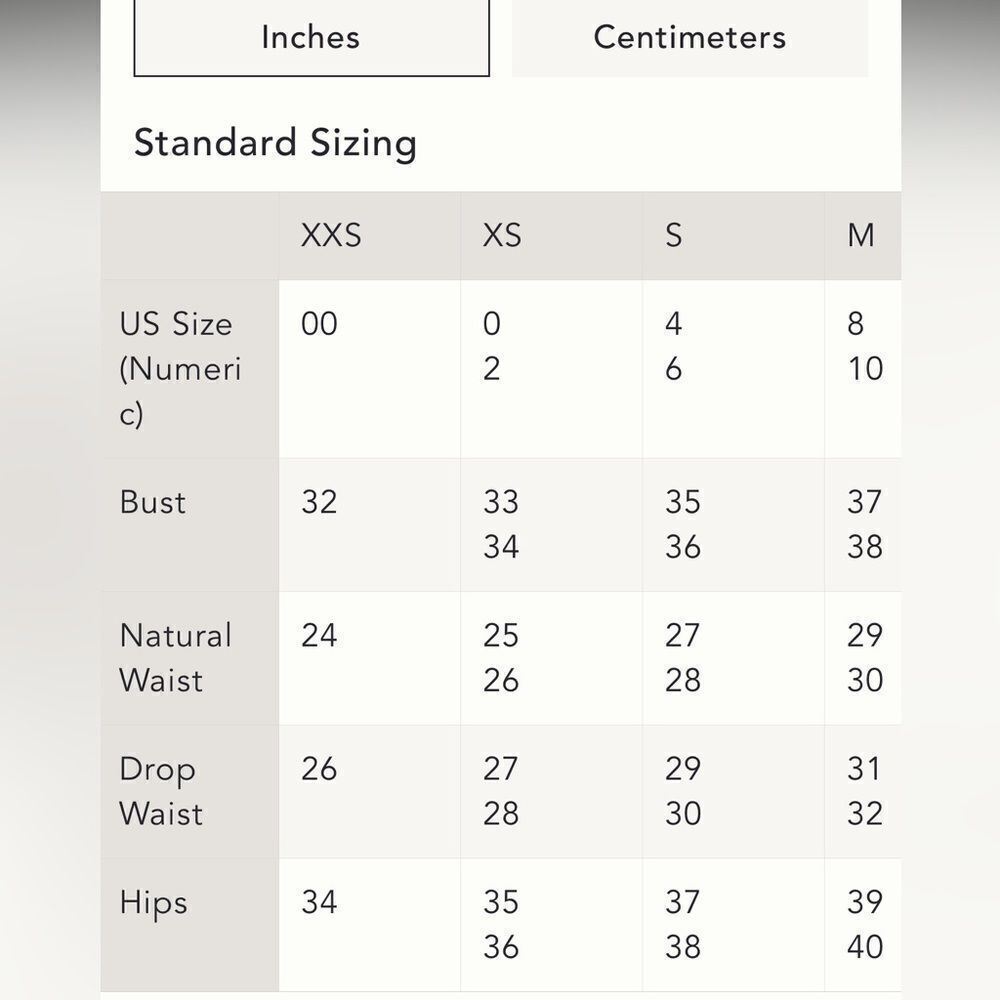This screenshot has width=1000, height=1000.
Task: Click the XS bust 33 34 cell
Action: point(551,524)
